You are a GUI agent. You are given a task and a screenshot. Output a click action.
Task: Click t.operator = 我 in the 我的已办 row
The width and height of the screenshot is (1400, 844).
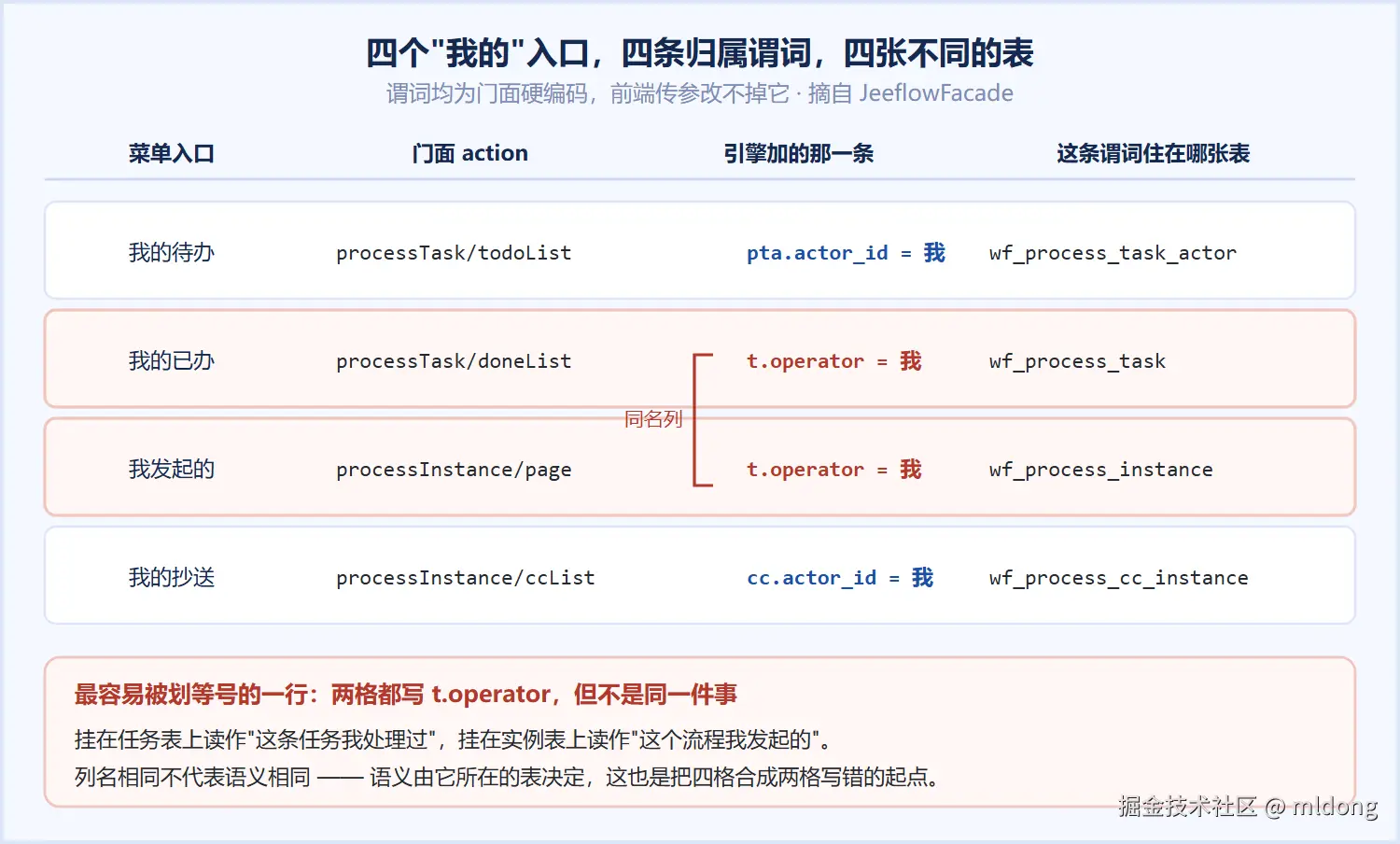tap(834, 361)
